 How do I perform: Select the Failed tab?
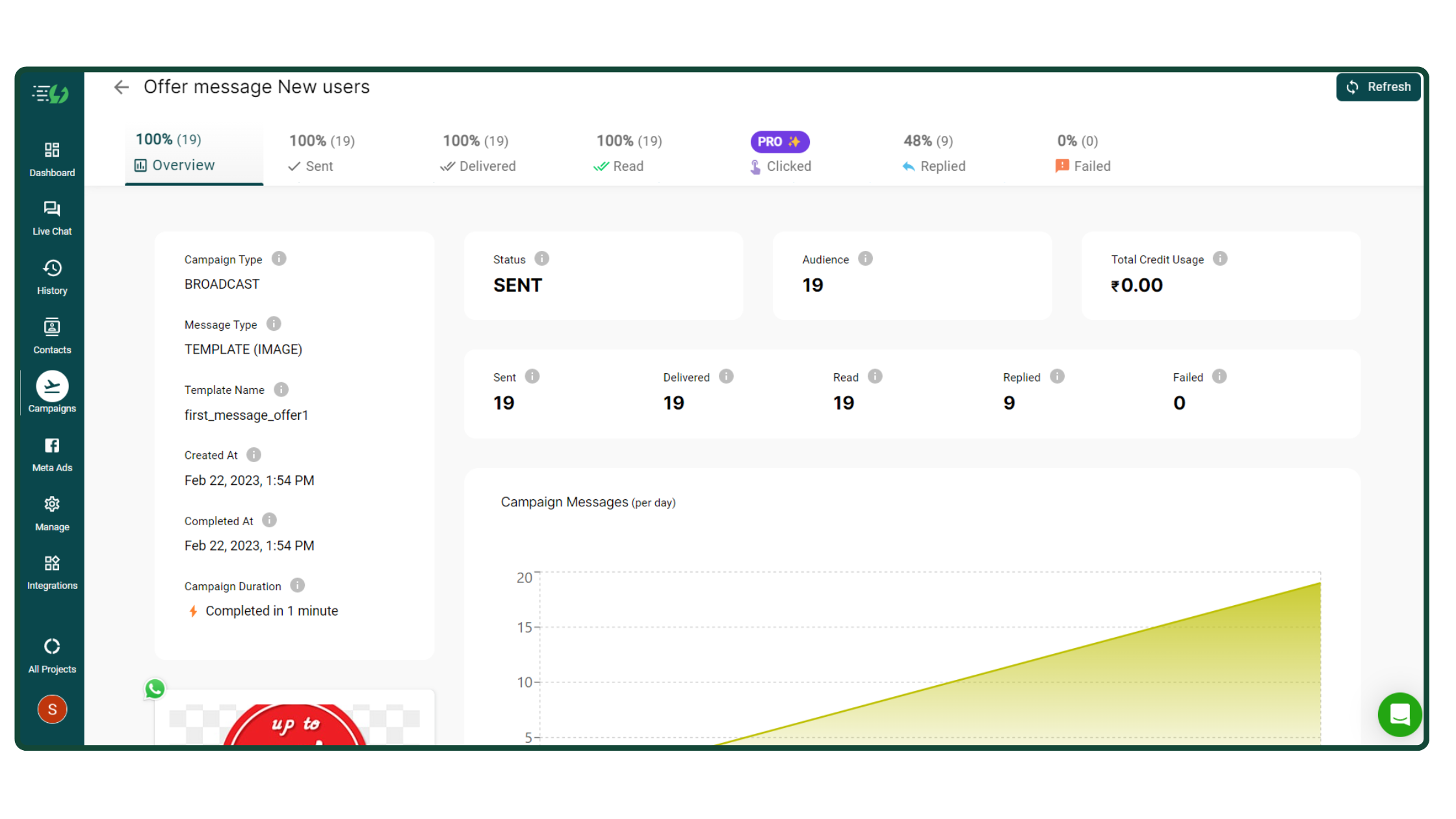[1083, 153]
